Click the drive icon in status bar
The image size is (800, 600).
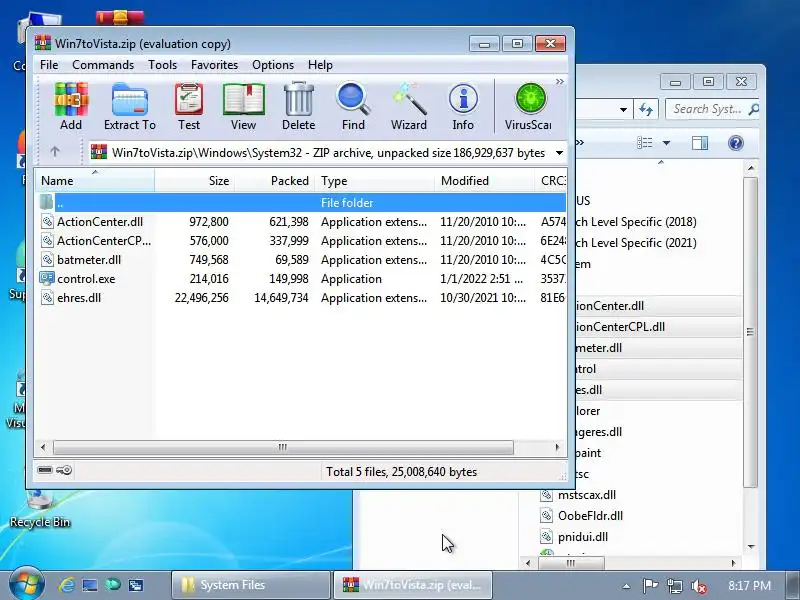click(x=45, y=470)
